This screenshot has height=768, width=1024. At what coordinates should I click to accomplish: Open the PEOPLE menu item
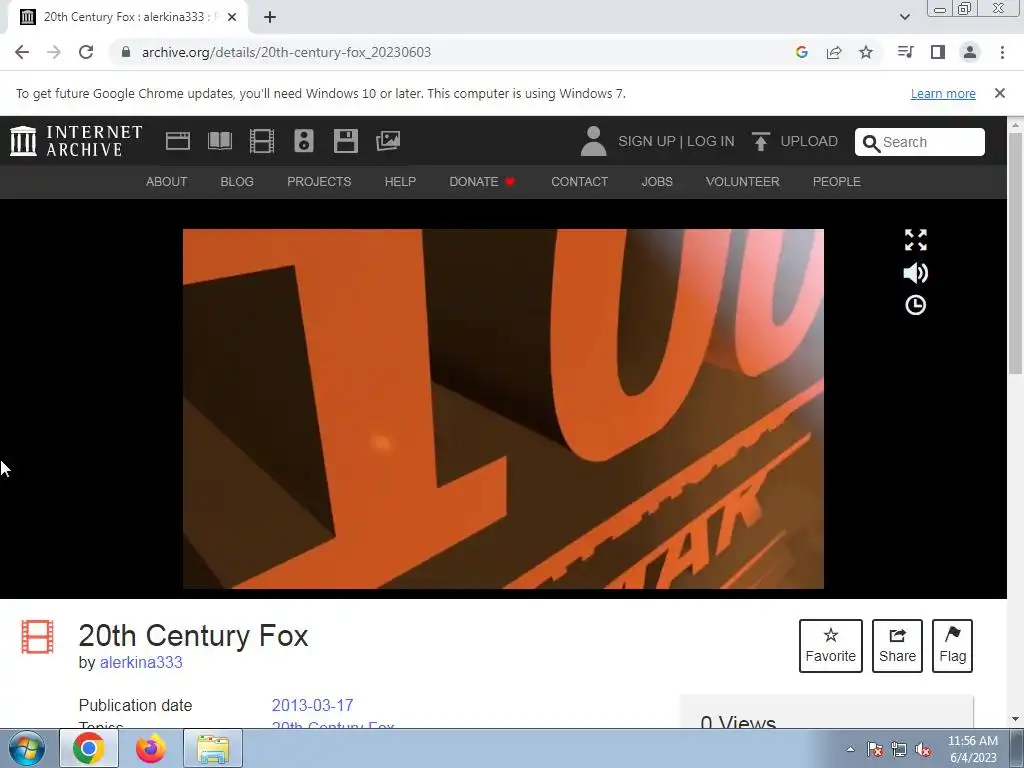coord(837,182)
